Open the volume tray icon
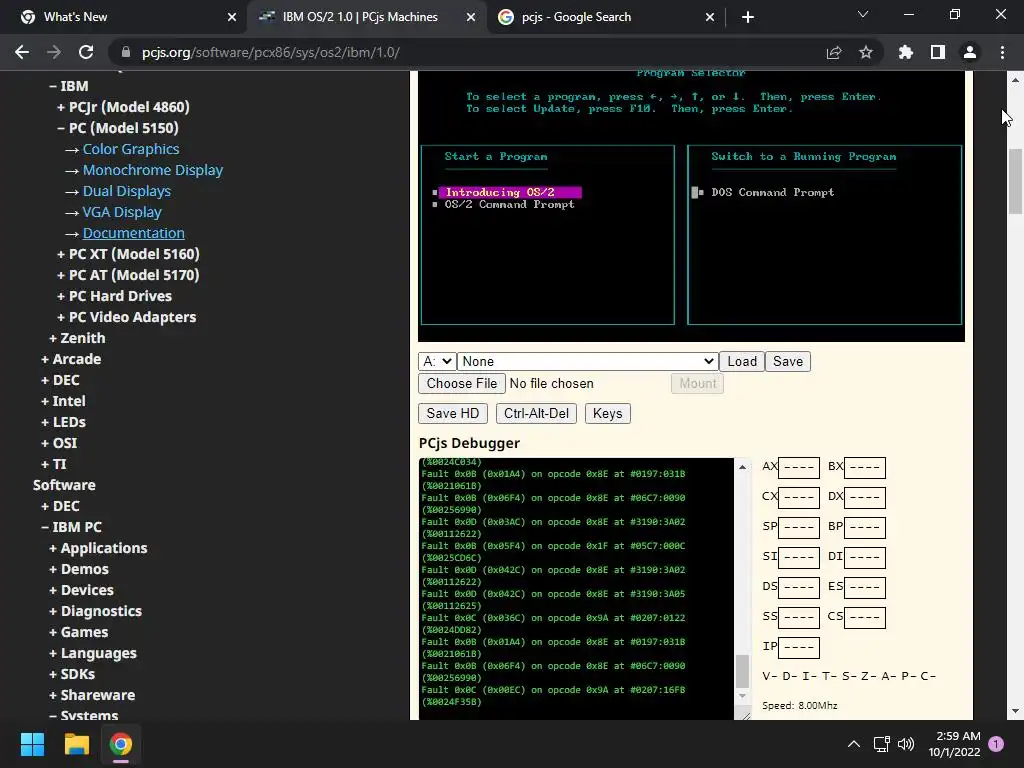The height and width of the screenshot is (768, 1024). [906, 744]
